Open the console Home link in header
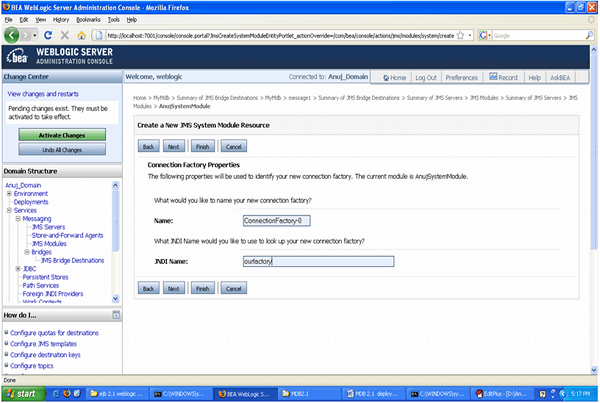Screen dimensions: 600x403 coord(393,77)
